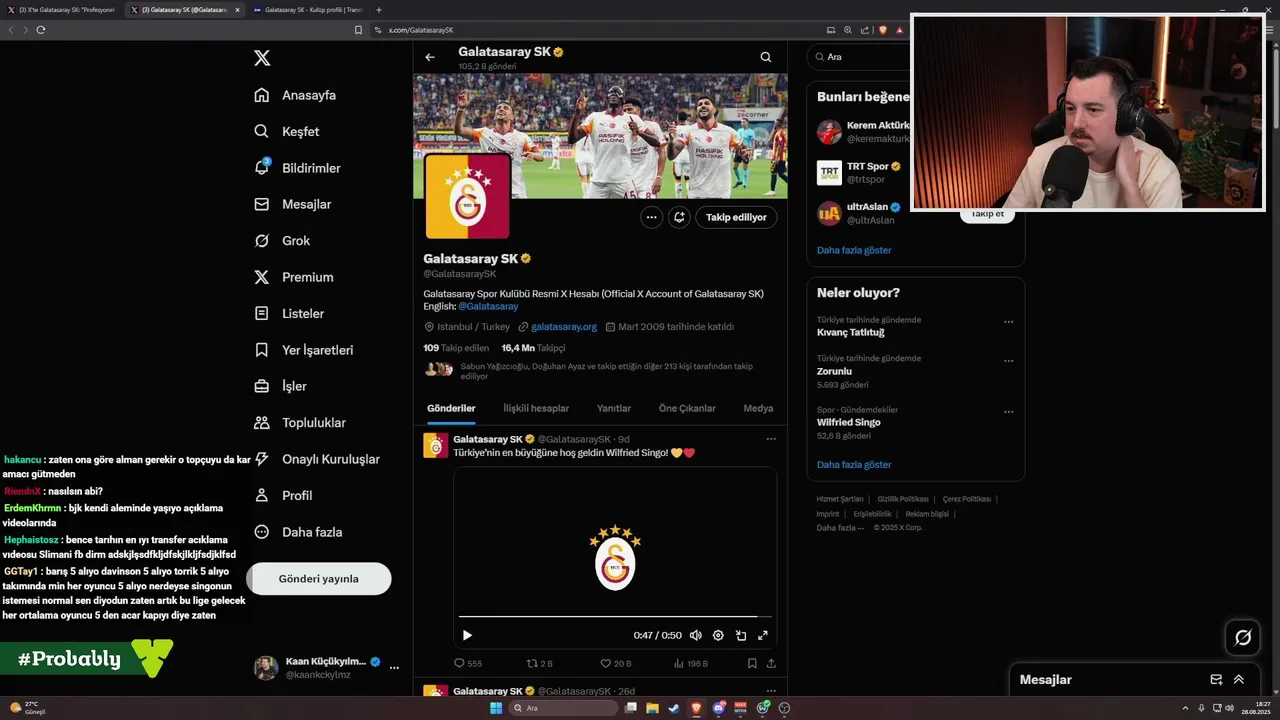Compose new message in Mesajlar drawer

point(1216,679)
